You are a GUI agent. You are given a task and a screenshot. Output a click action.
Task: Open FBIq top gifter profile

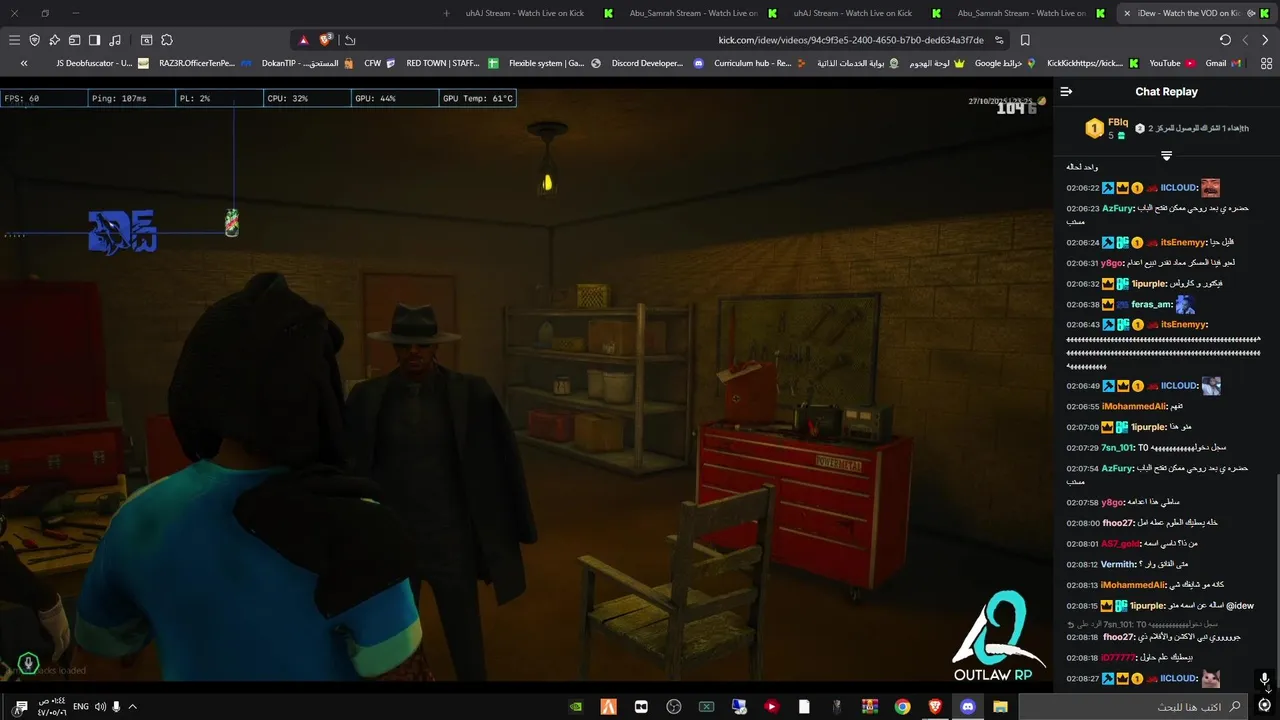[x=1118, y=122]
